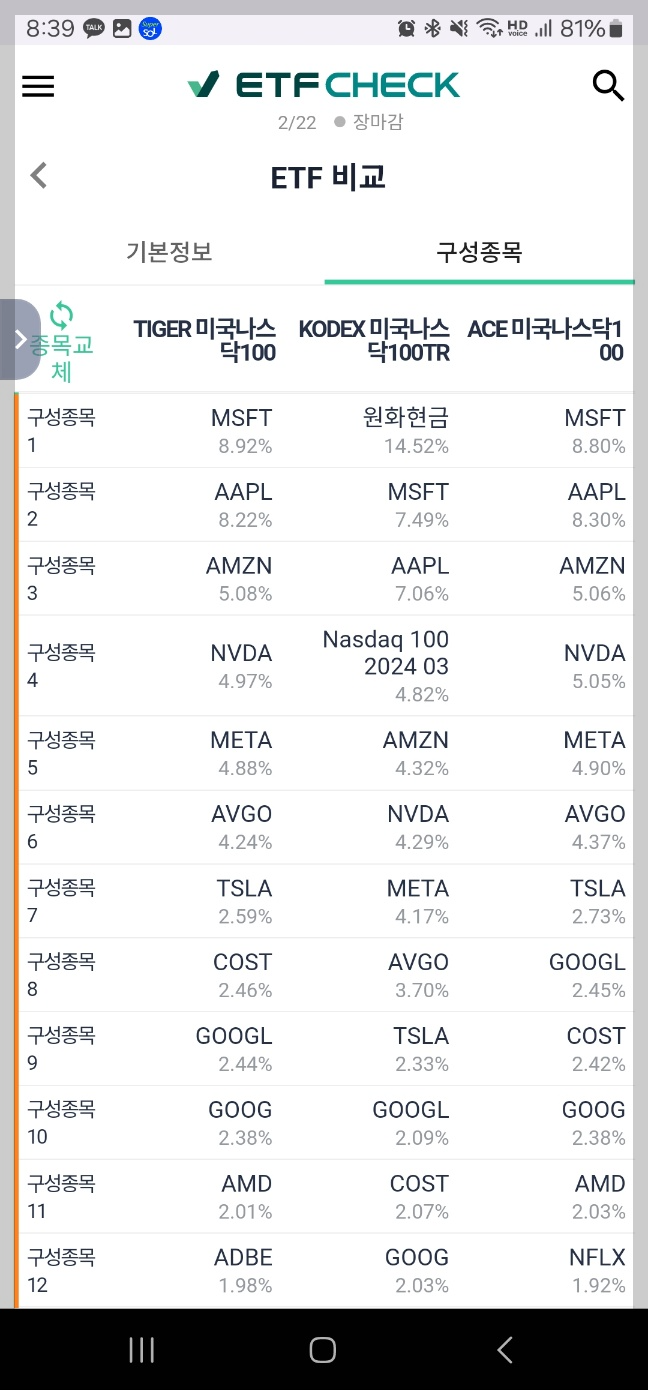Tap the search magnifier icon
Screen dimensions: 648x1390
608,86
